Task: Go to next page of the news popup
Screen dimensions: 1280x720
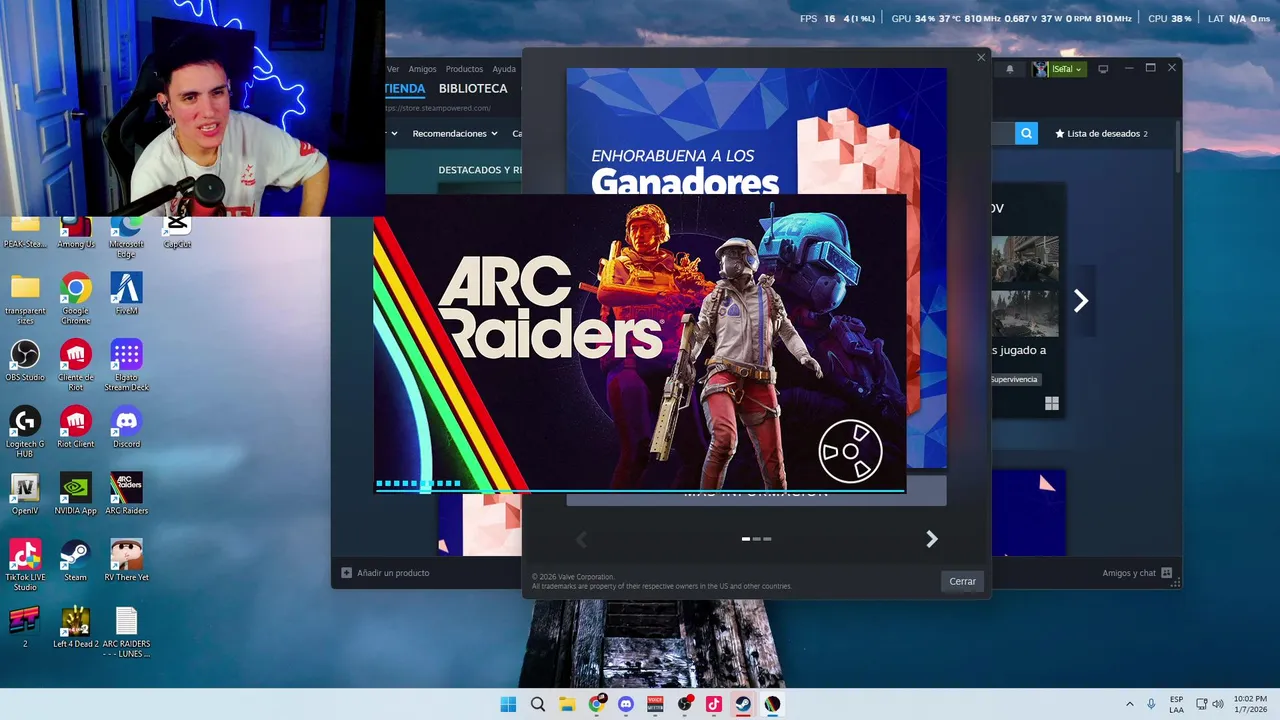Action: (931, 539)
